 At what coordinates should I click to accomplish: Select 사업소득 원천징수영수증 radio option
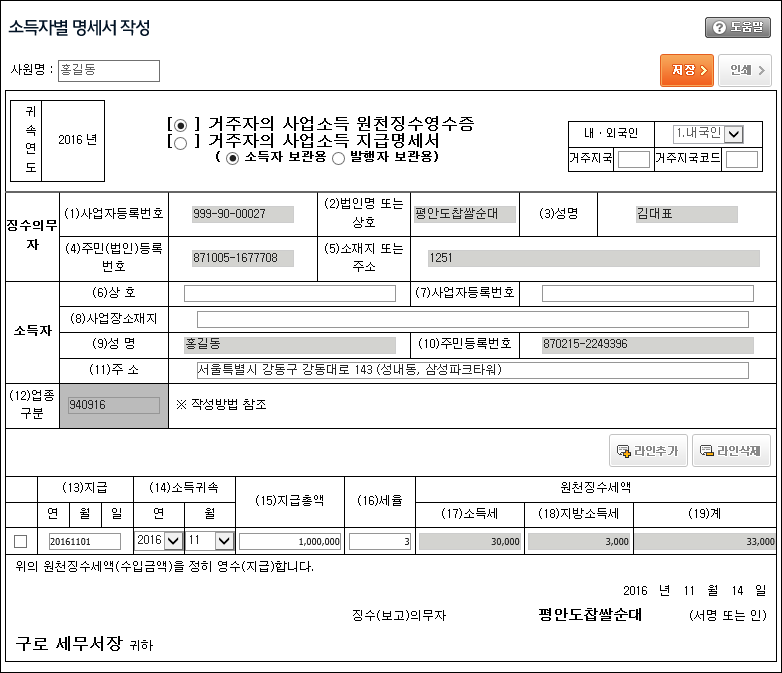(x=181, y=125)
